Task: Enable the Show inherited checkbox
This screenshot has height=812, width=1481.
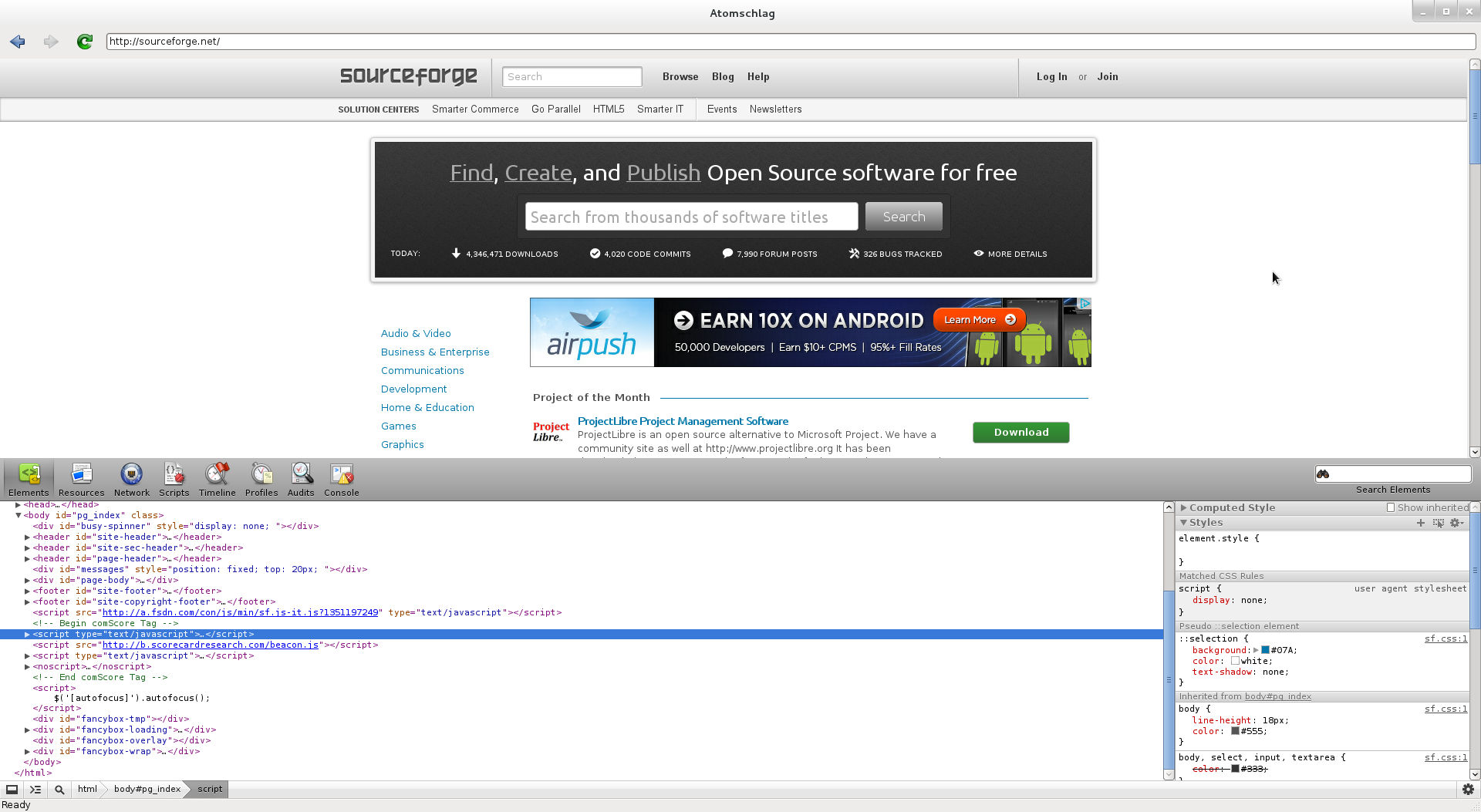Action: coord(1391,507)
